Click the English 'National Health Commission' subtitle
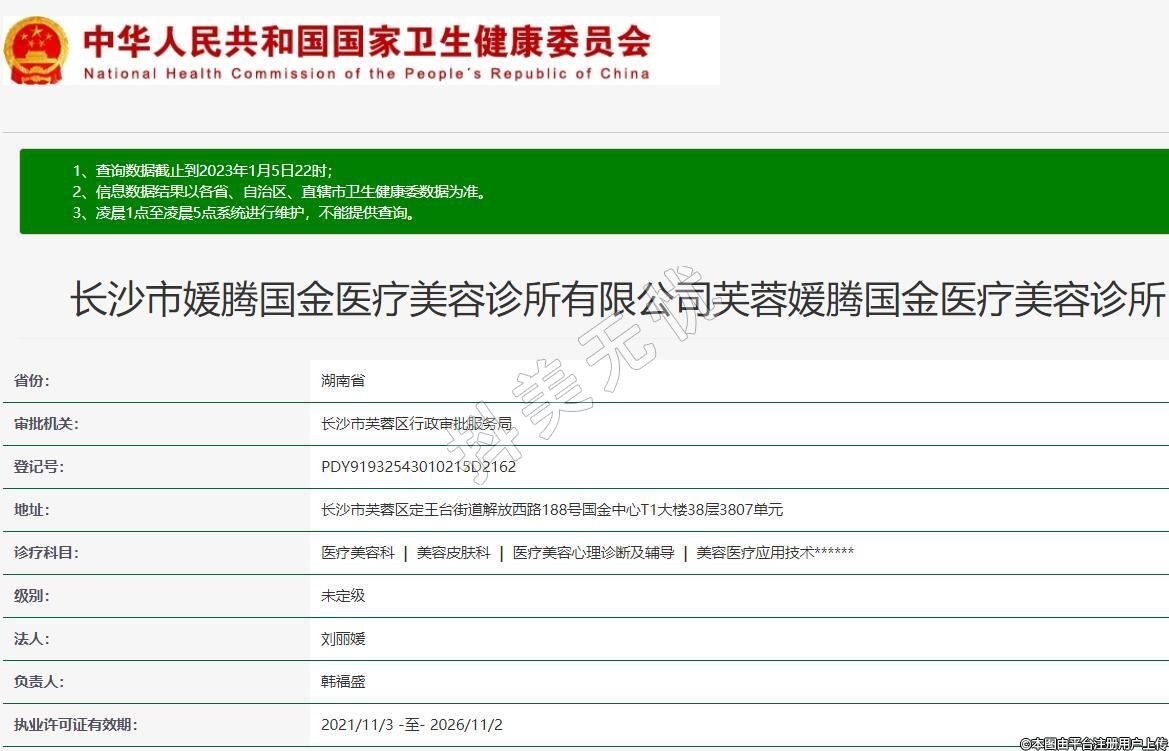Viewport: 1169px width, 751px height. point(366,73)
